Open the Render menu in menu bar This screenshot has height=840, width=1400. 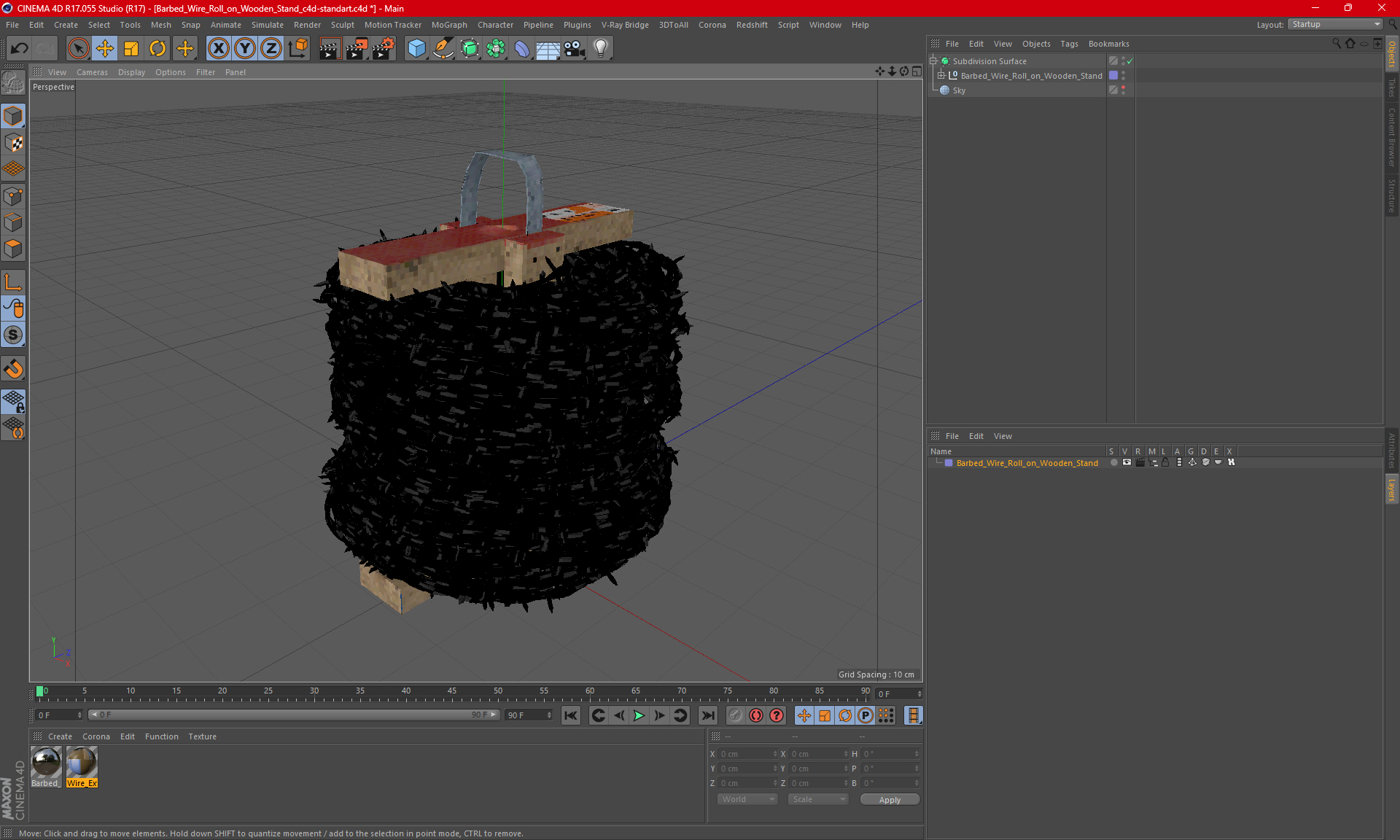coord(307,24)
